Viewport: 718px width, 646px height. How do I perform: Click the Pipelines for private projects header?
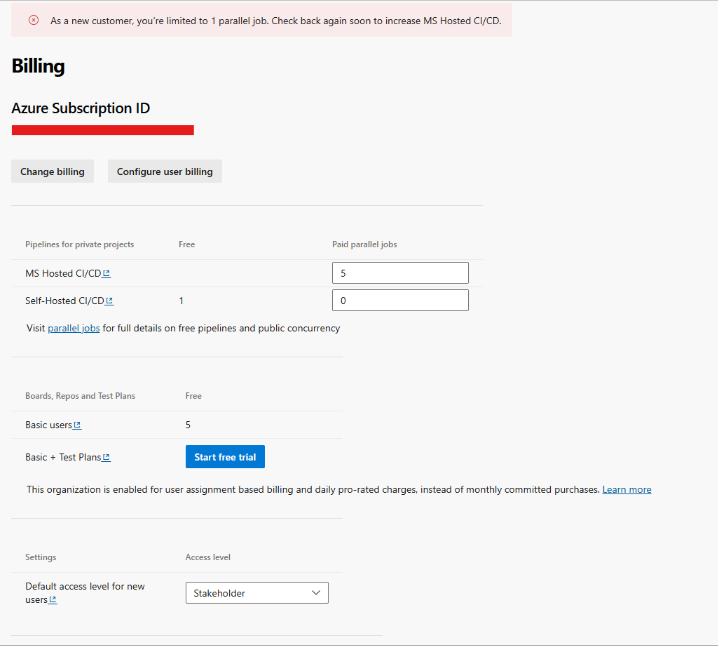80,244
